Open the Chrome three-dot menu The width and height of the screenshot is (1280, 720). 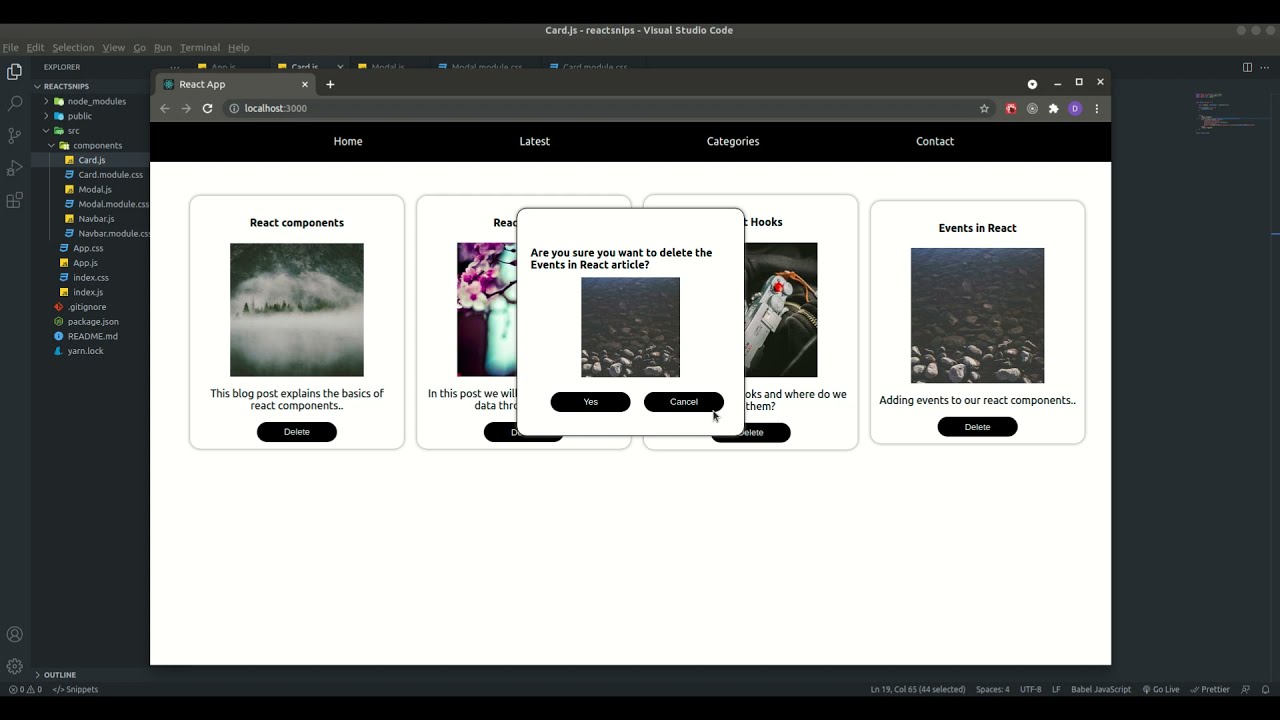1097,108
